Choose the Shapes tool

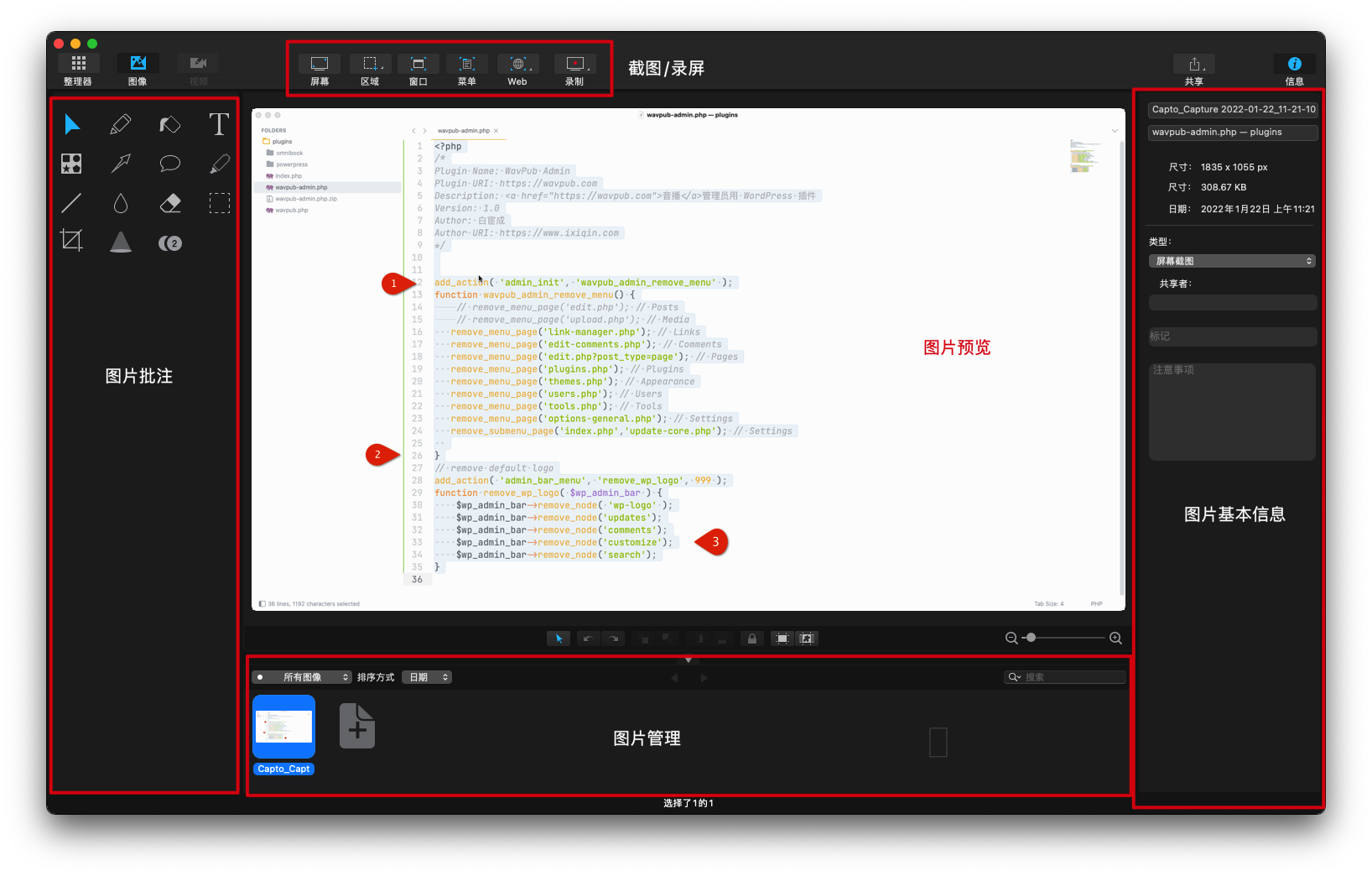[x=71, y=164]
